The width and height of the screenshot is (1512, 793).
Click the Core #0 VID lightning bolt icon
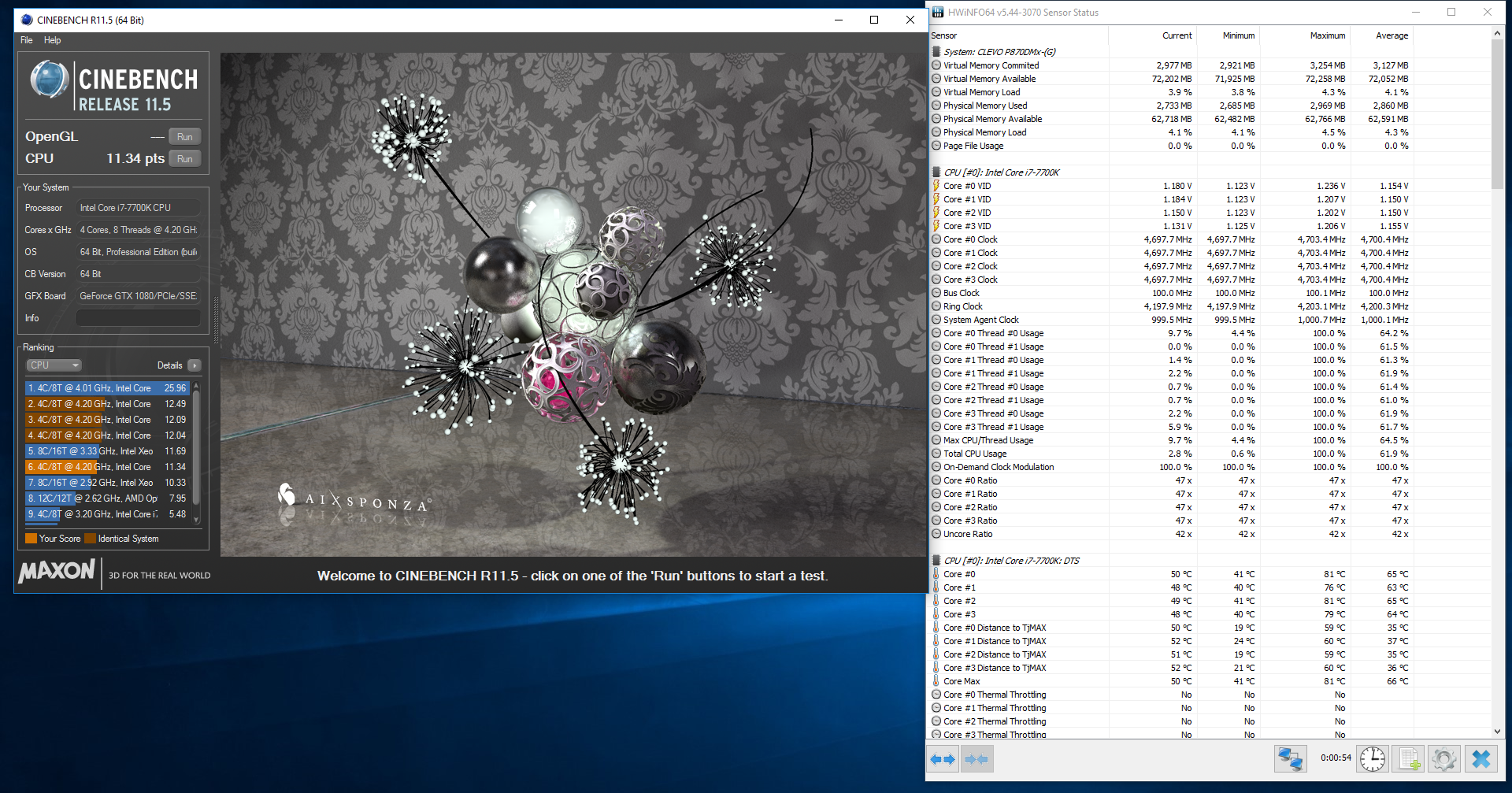coord(936,186)
